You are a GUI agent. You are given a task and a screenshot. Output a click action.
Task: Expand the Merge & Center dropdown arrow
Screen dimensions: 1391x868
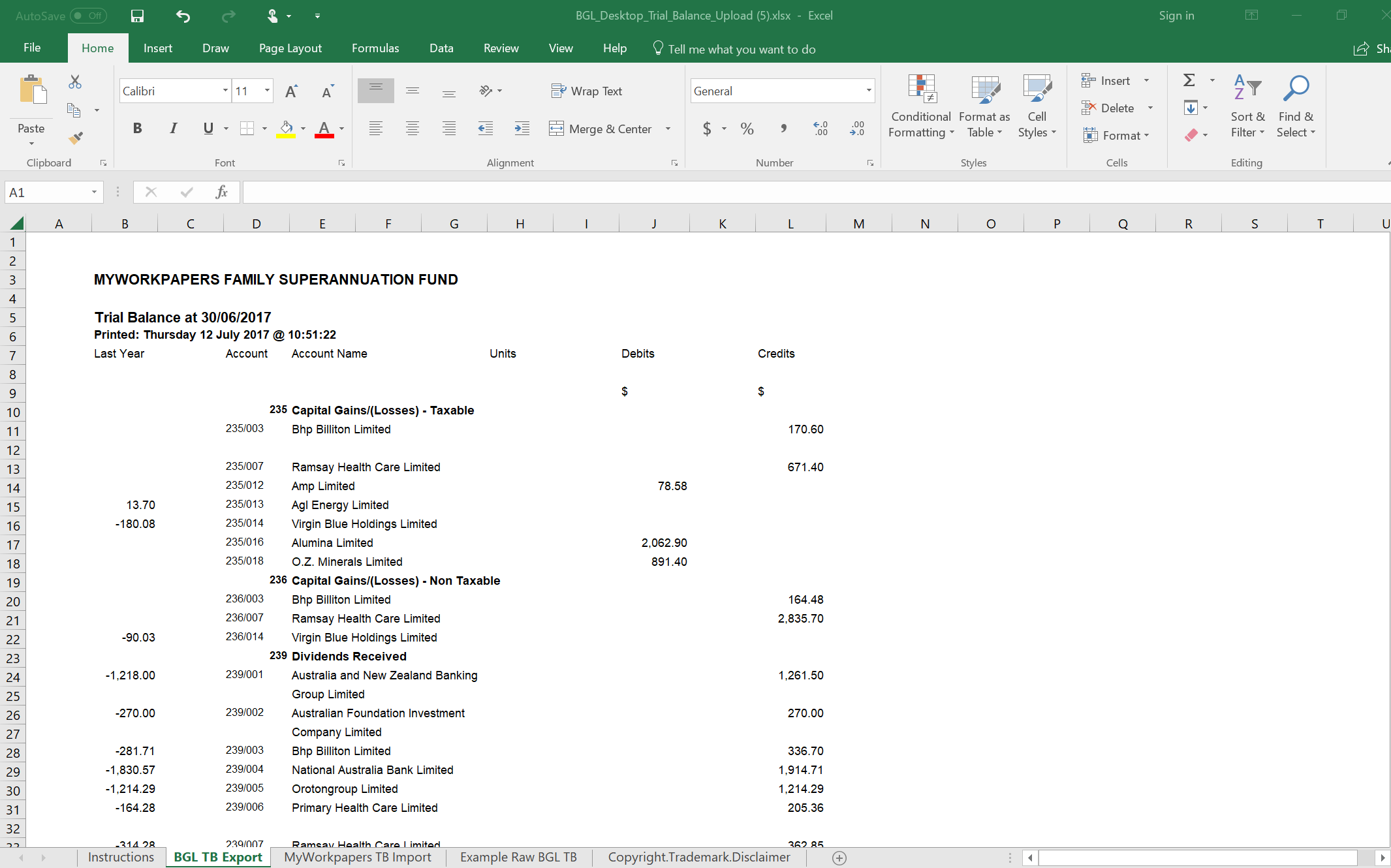tap(668, 129)
